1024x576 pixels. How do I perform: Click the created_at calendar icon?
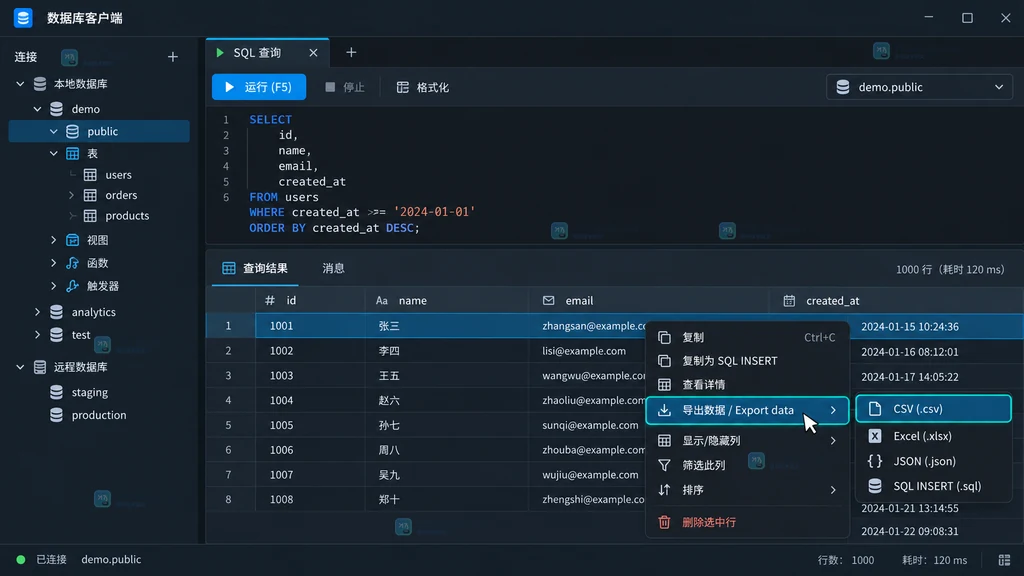(789, 300)
